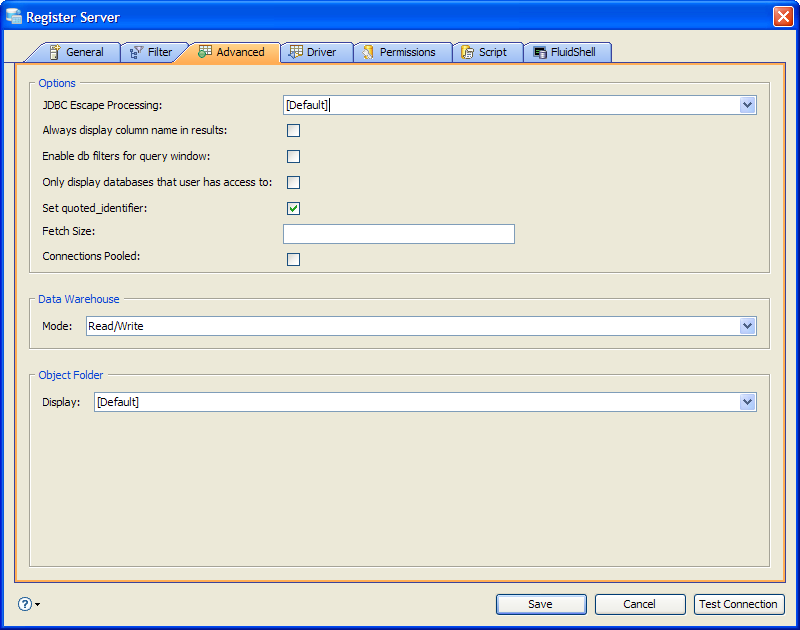Click the FluidShell tab terminal icon

(x=540, y=52)
